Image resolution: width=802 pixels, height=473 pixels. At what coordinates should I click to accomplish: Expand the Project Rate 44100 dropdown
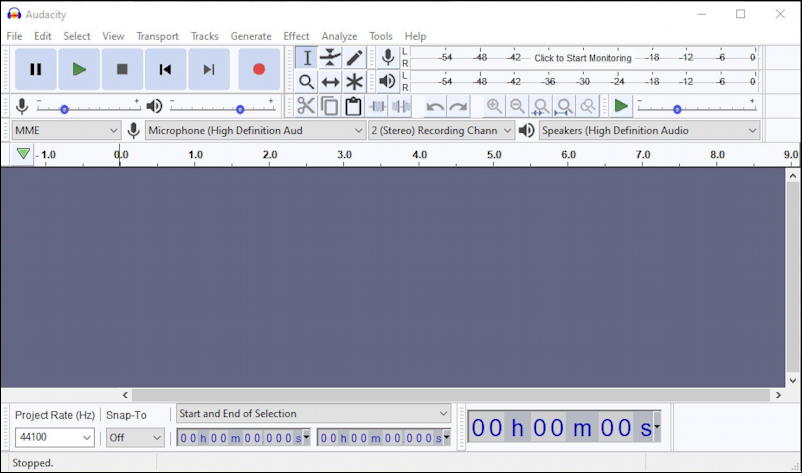(x=55, y=437)
